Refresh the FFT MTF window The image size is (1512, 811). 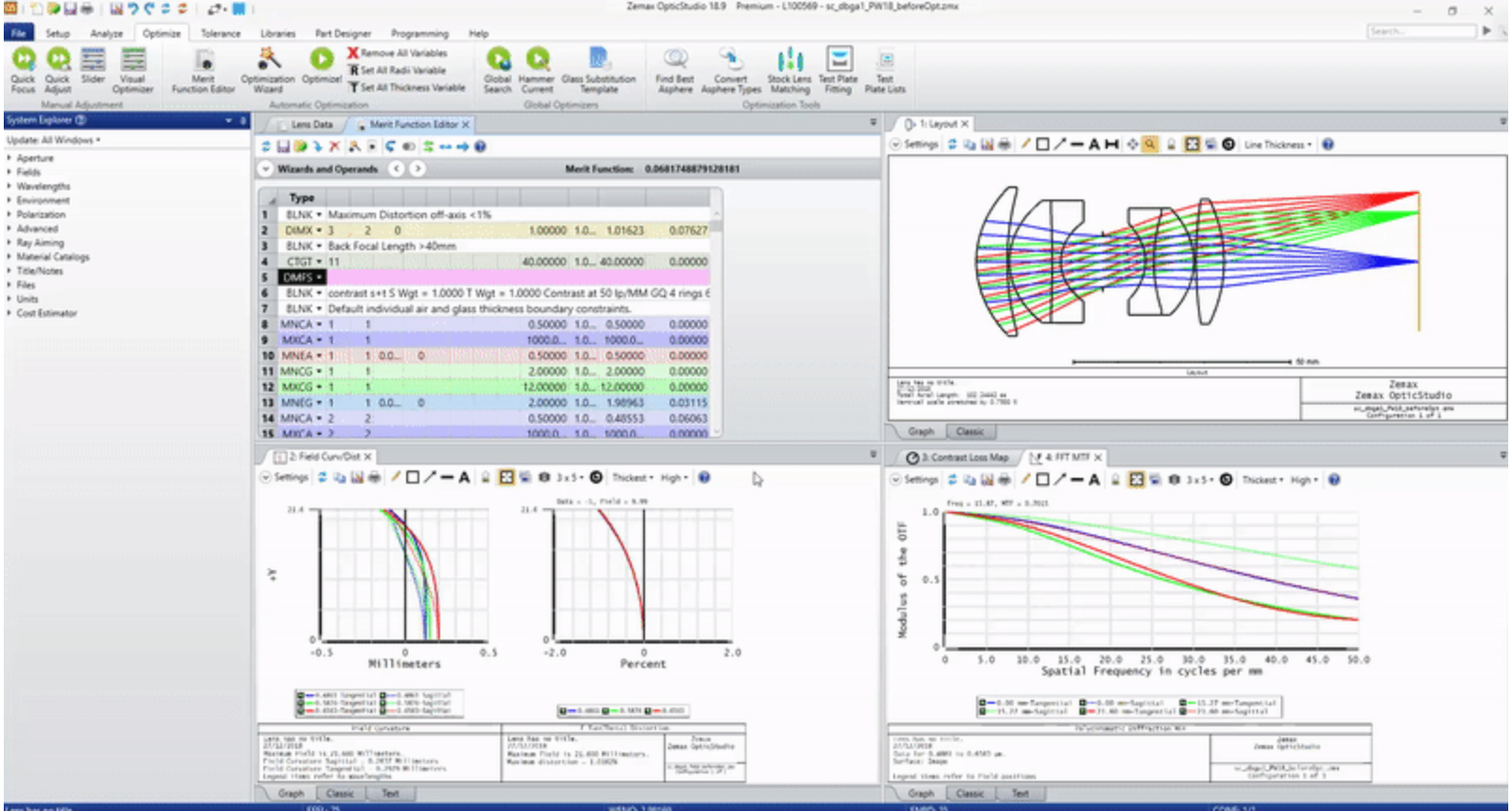953,480
